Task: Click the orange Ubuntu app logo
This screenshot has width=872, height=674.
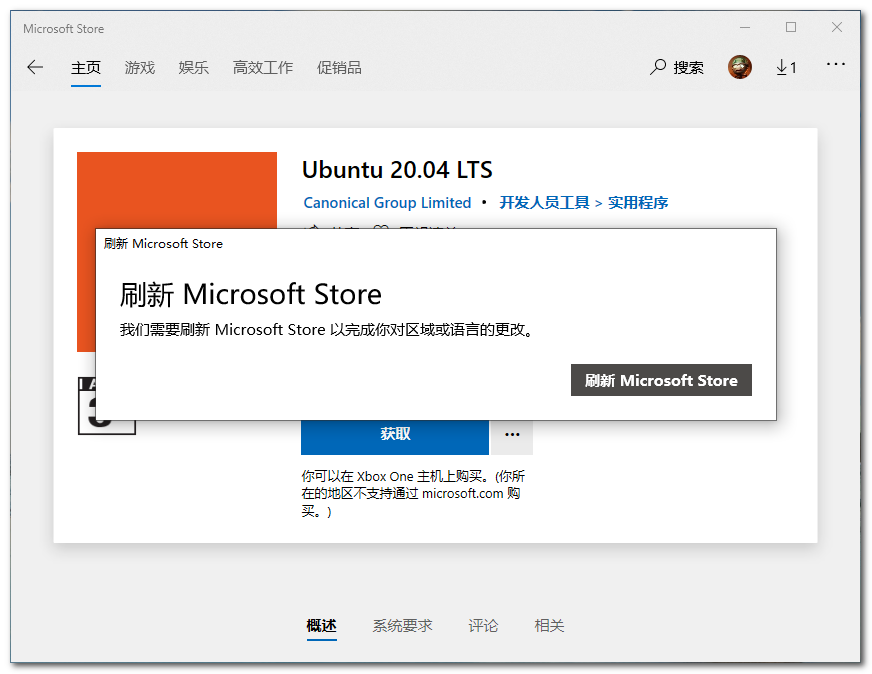Action: click(176, 190)
